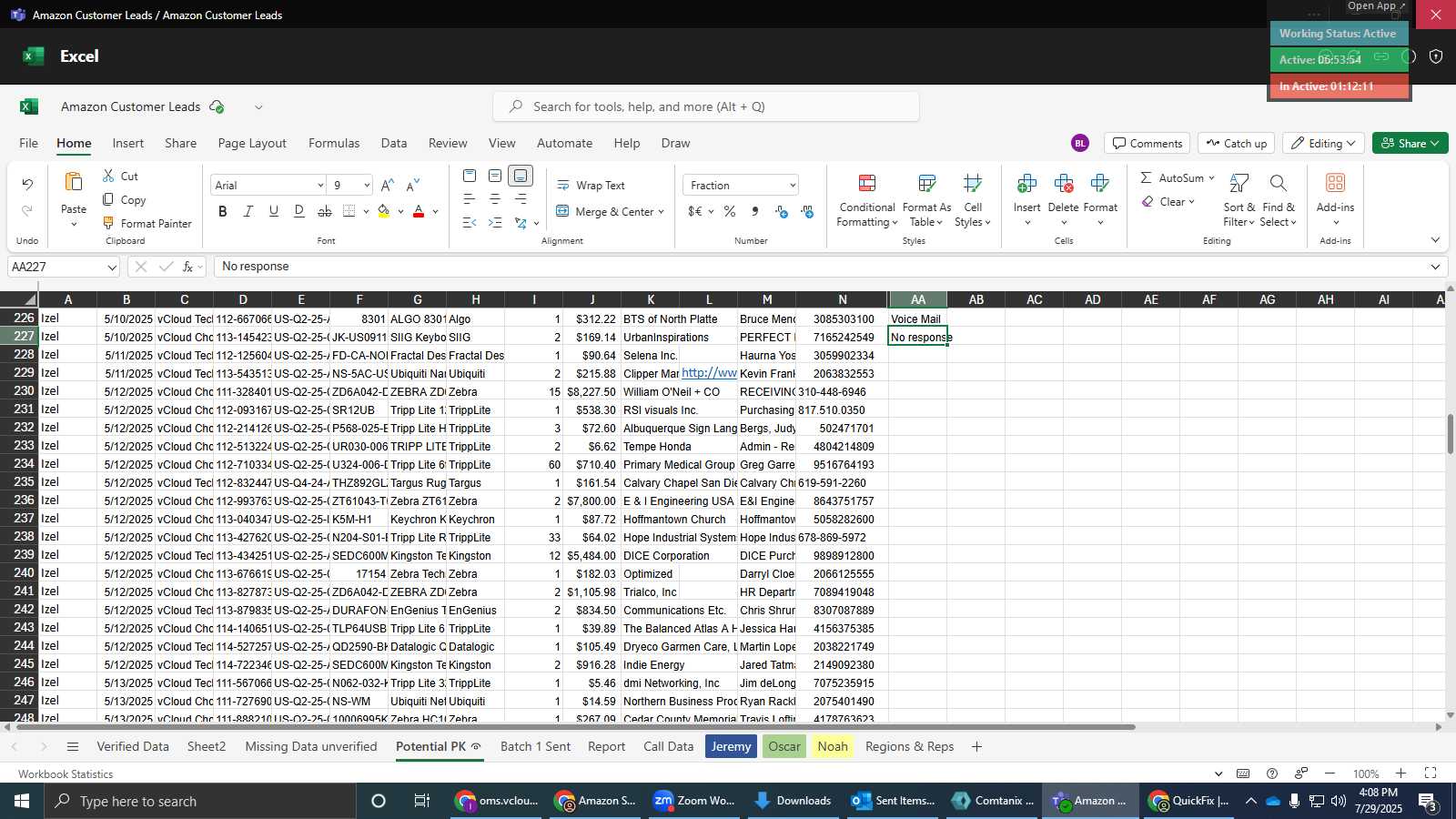Click the AutoSum button
Screen dimensions: 1456x819
(x=1171, y=177)
